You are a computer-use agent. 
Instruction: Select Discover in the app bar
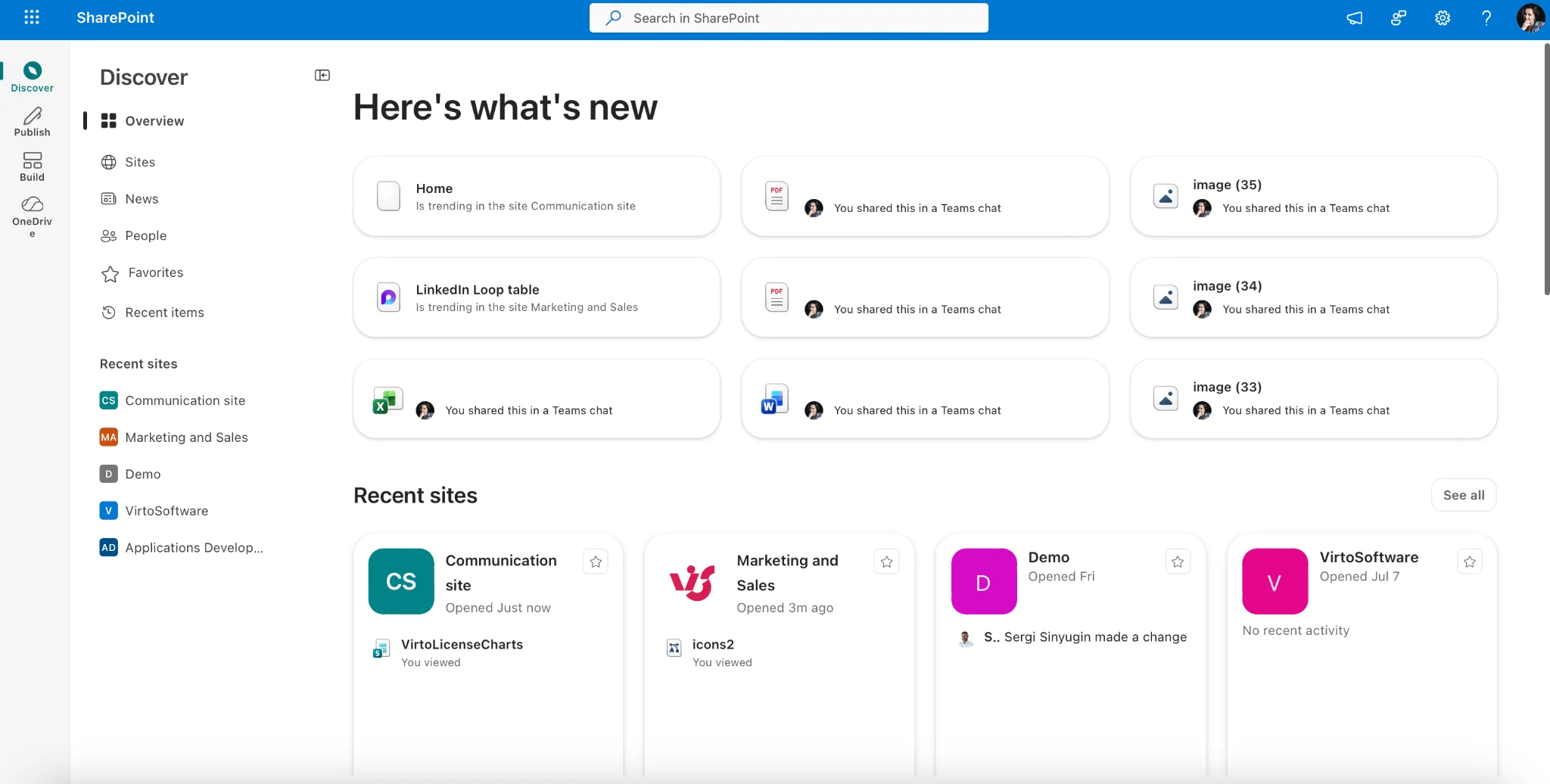point(32,77)
